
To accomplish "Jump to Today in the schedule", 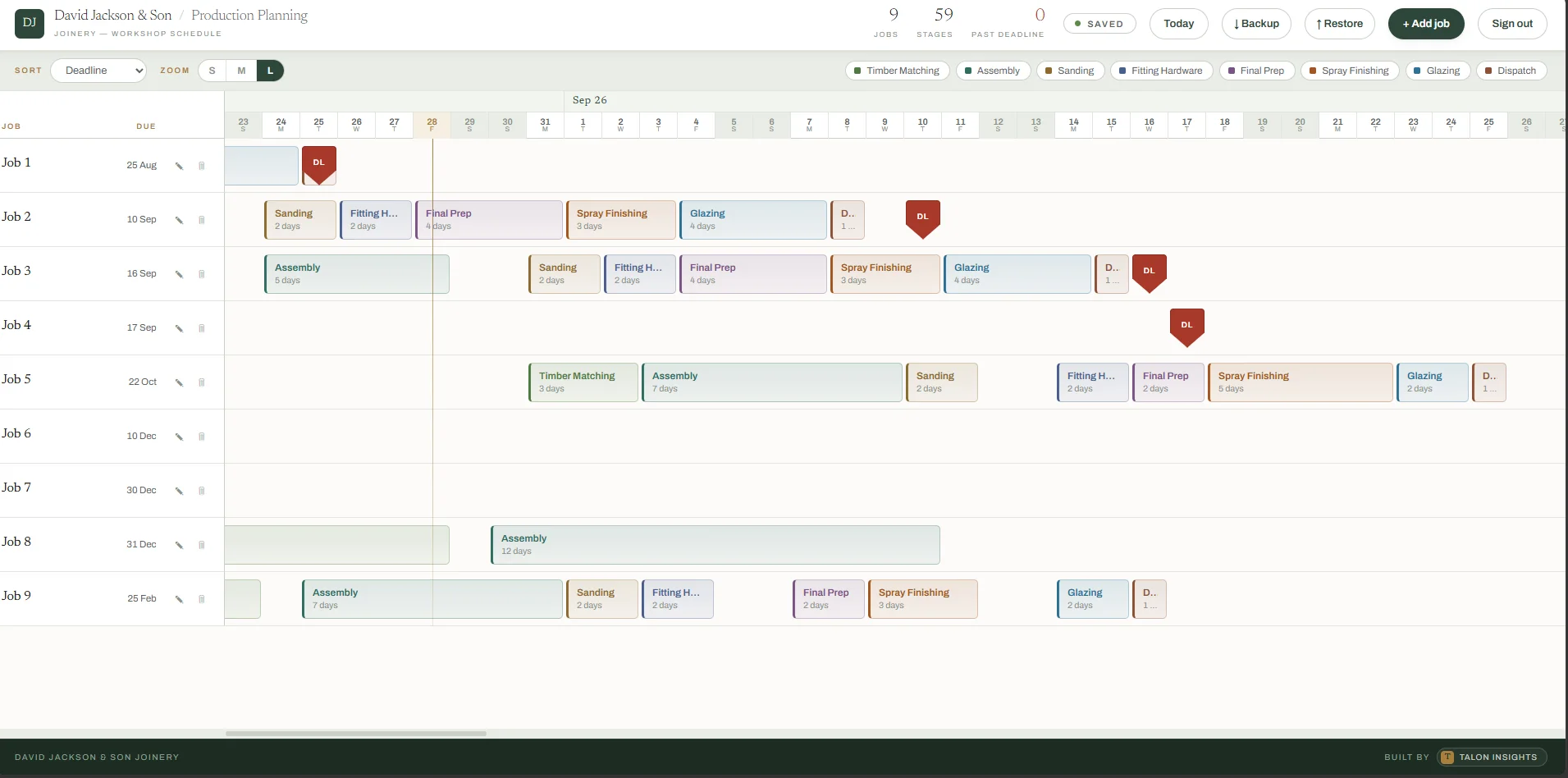I will tap(1178, 24).
